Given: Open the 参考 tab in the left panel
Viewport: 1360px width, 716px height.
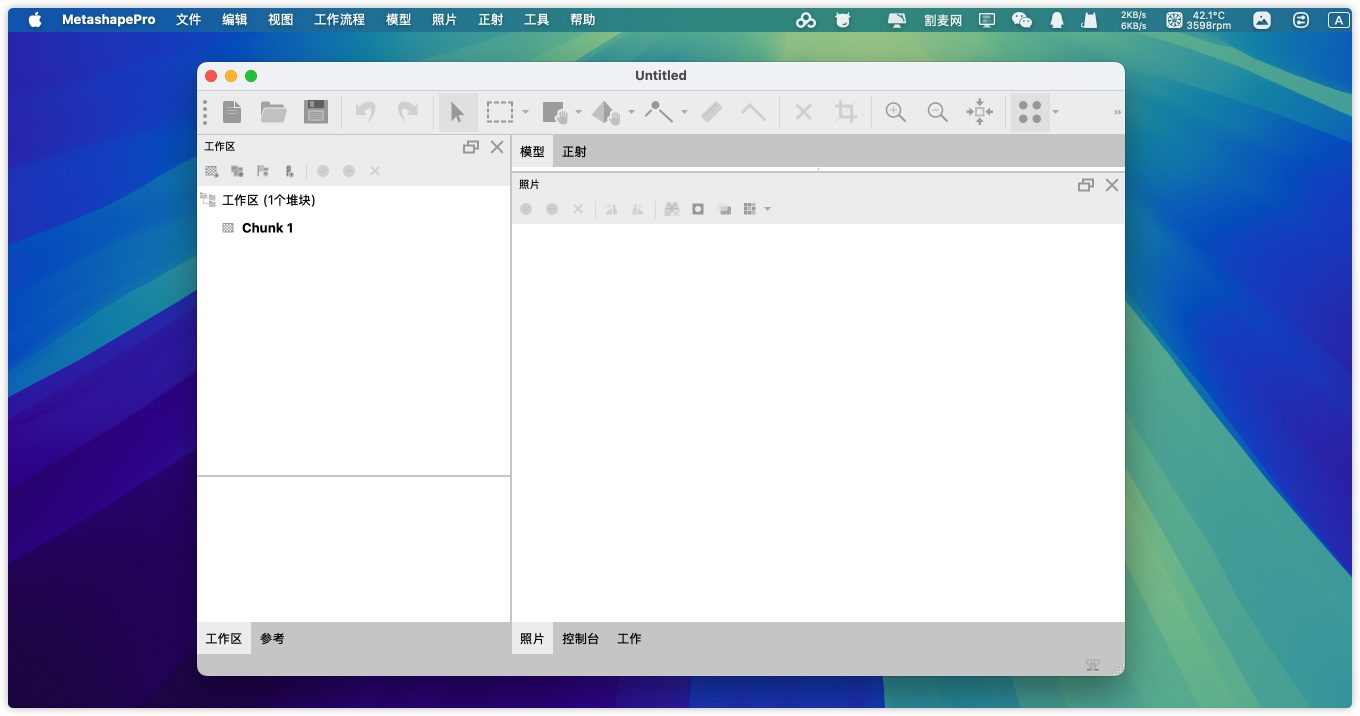Looking at the screenshot, I should tap(272, 639).
